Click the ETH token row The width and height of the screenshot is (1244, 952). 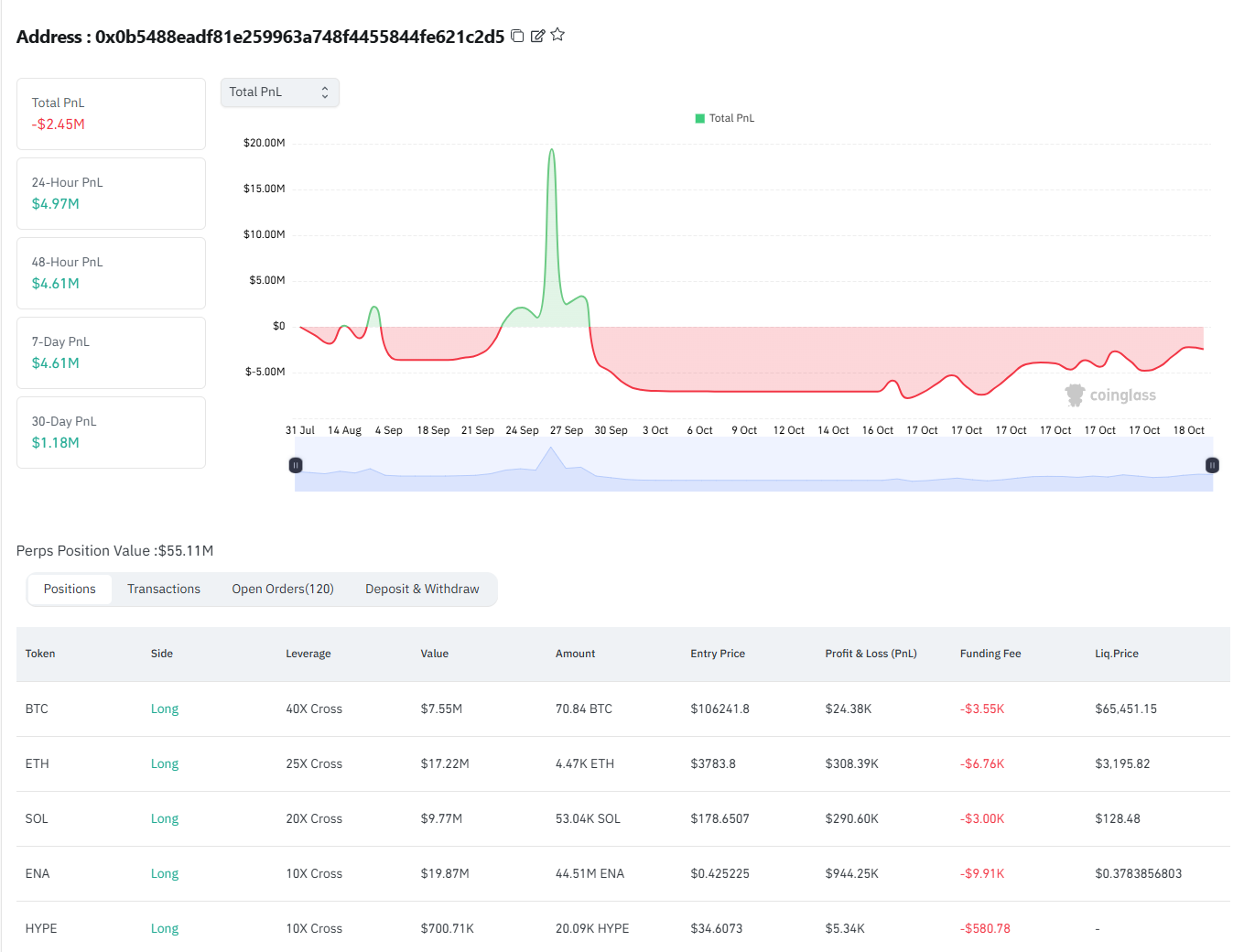coord(38,764)
